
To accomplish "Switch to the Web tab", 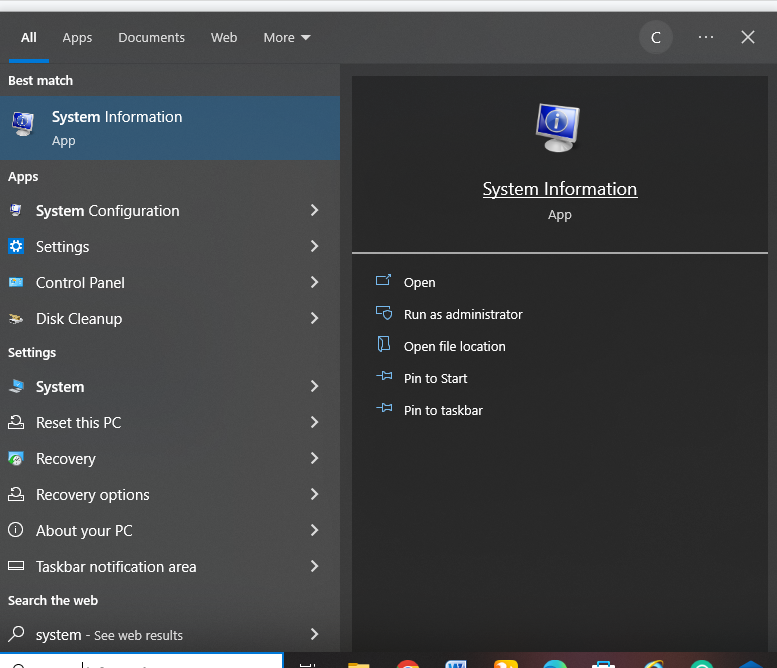I will pyautogui.click(x=224, y=38).
